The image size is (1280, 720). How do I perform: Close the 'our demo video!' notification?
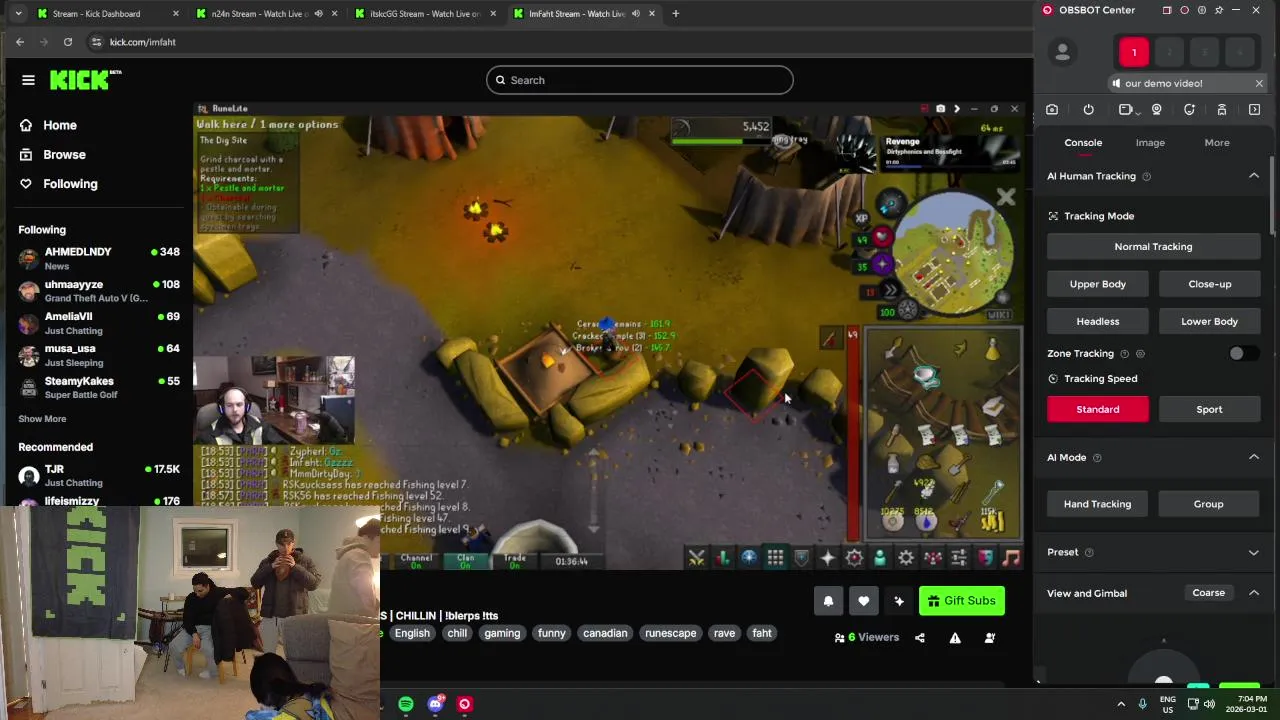click(1259, 83)
